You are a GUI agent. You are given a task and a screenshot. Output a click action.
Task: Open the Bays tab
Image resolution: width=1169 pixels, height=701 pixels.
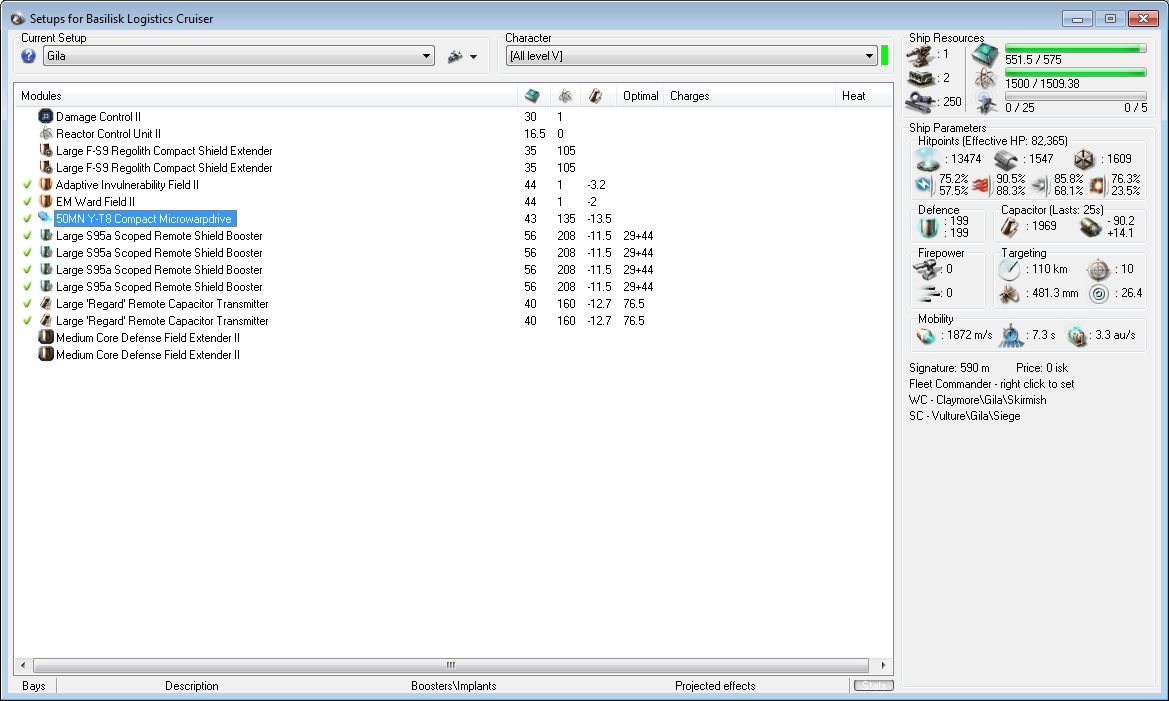[34, 685]
